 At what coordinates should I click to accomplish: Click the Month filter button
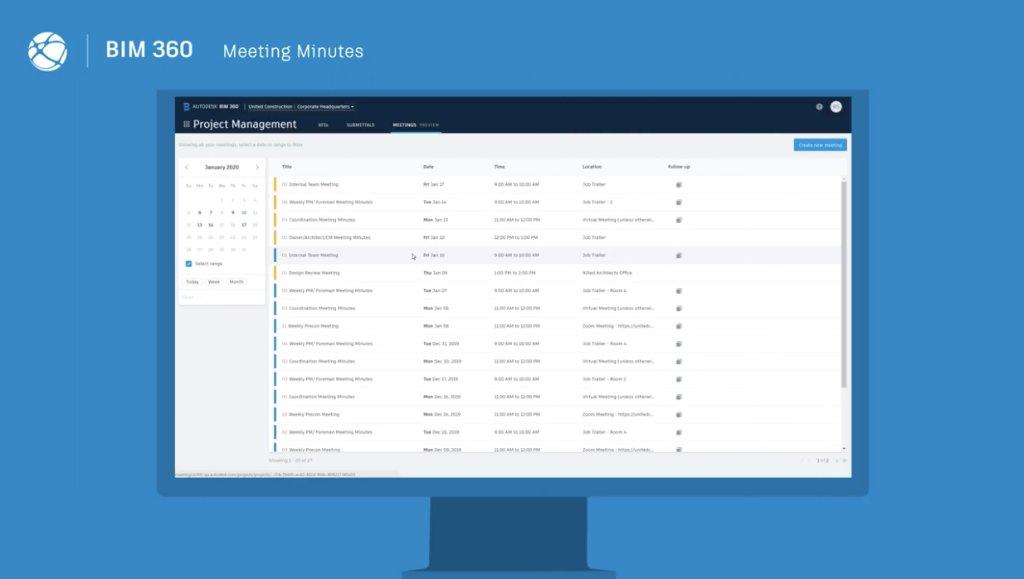tap(236, 282)
